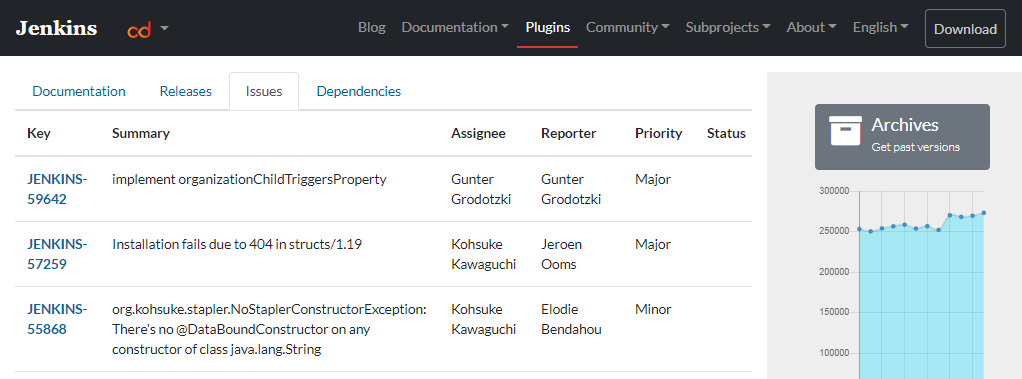Screen dimensions: 1022x379
Task: Change language via English dropdown
Action: [x=881, y=27]
